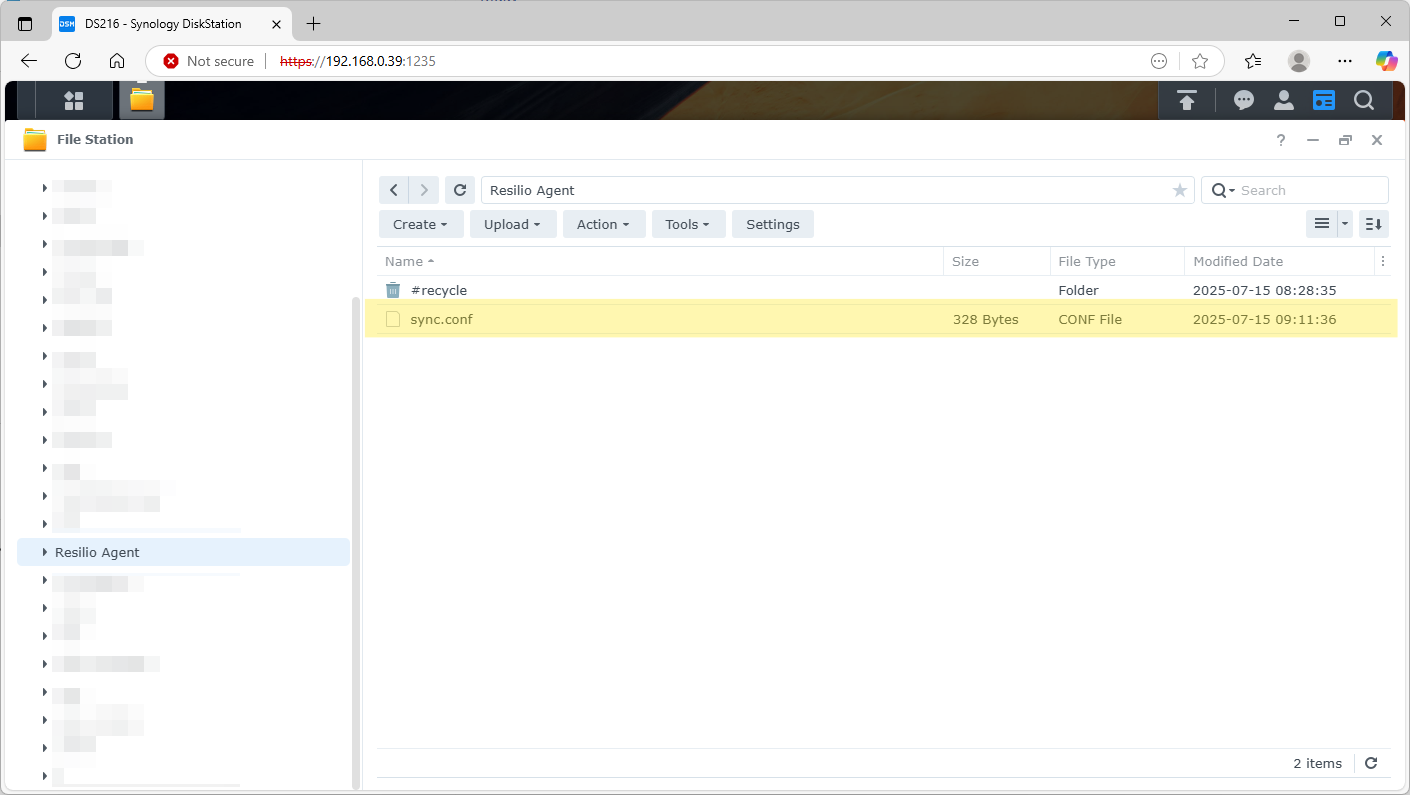
Task: Click the show desktop icon in the taskbar
Action: coord(1187,100)
